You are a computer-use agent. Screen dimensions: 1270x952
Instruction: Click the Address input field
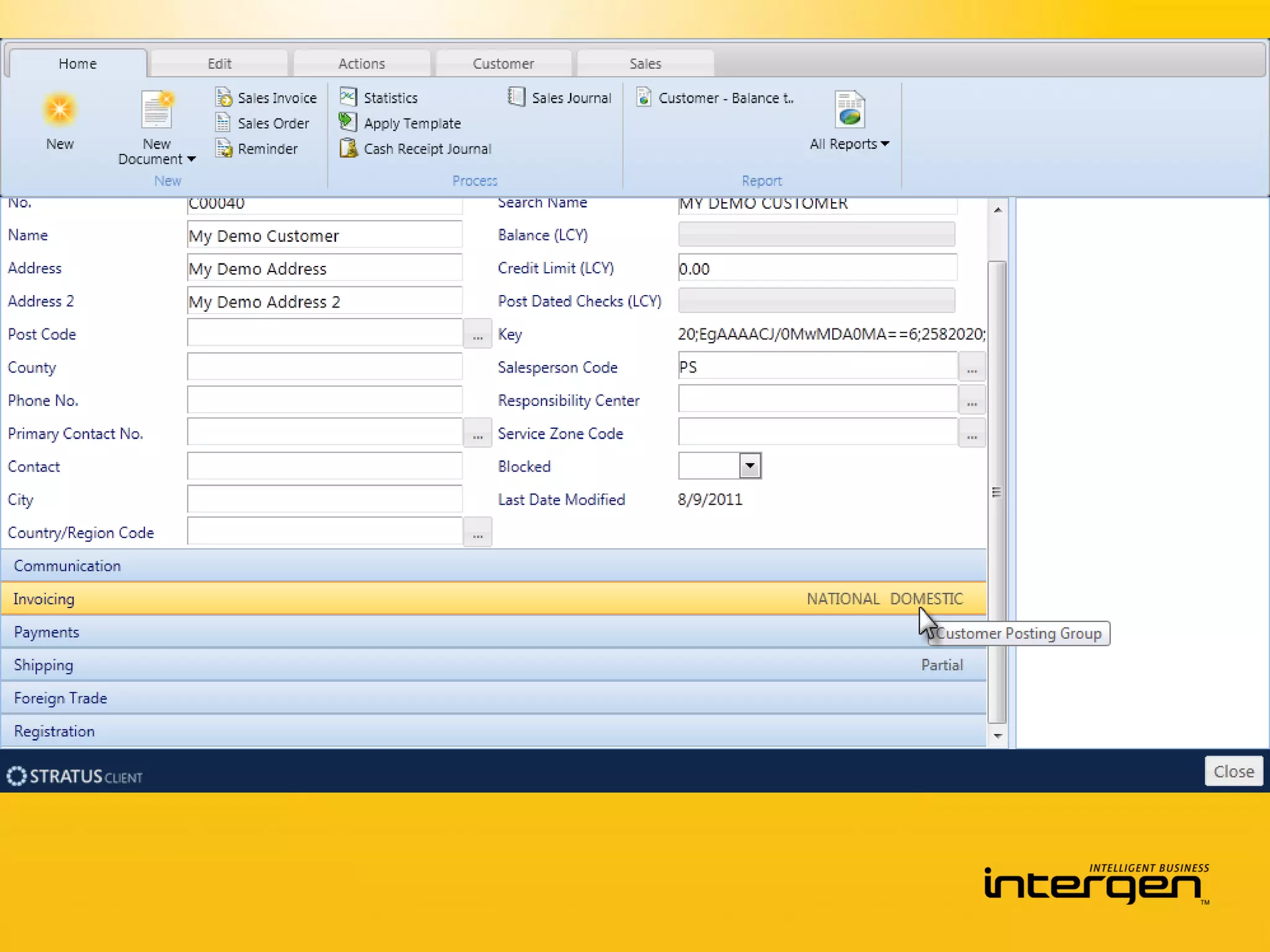(324, 268)
